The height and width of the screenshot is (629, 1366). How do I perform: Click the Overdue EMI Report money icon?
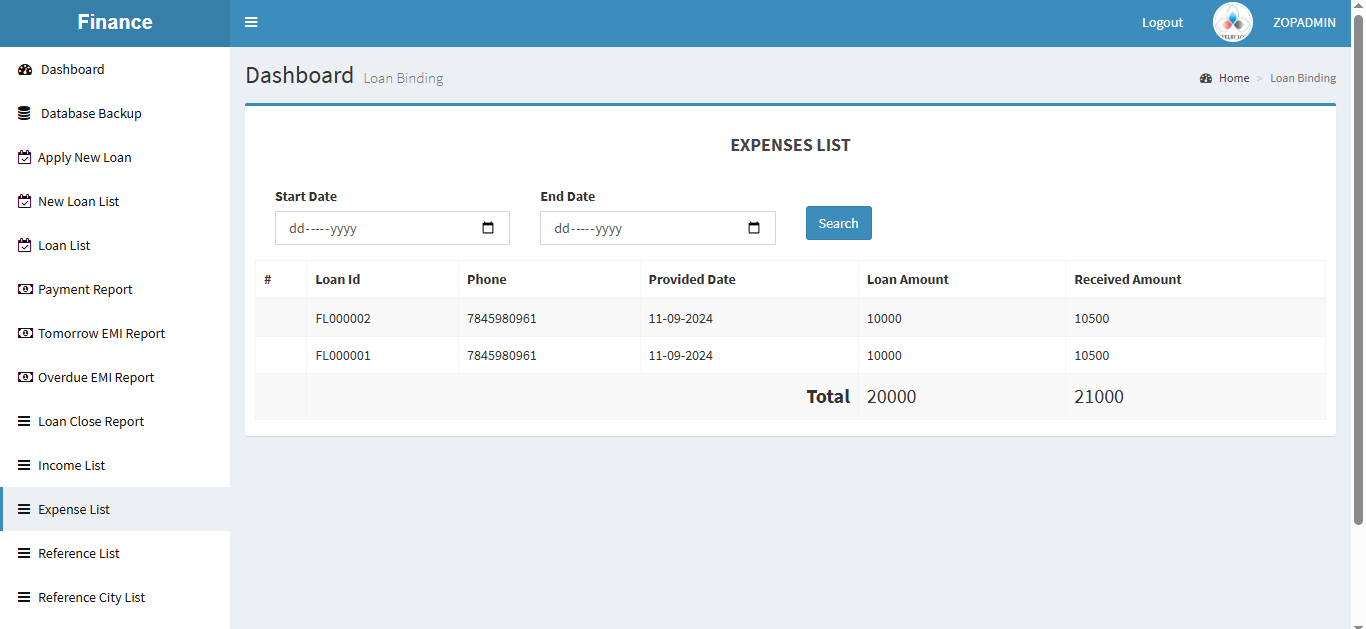click(25, 378)
